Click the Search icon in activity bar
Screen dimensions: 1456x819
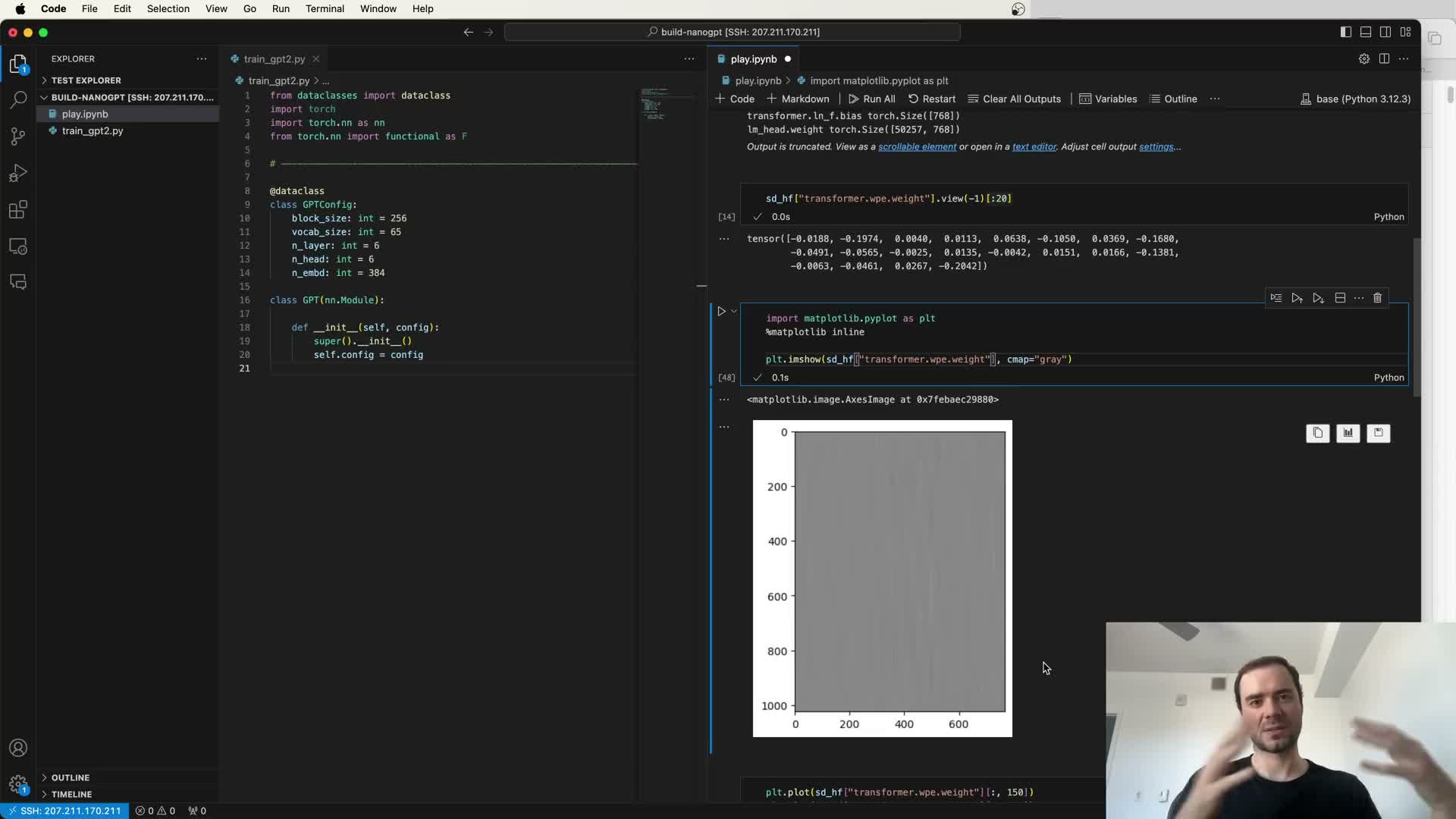18,99
